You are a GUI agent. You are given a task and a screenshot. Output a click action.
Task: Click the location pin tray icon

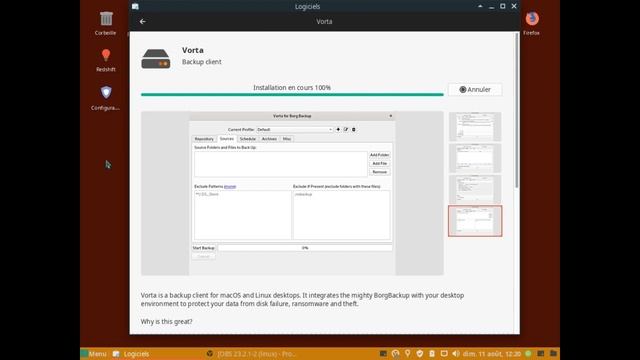[407, 353]
